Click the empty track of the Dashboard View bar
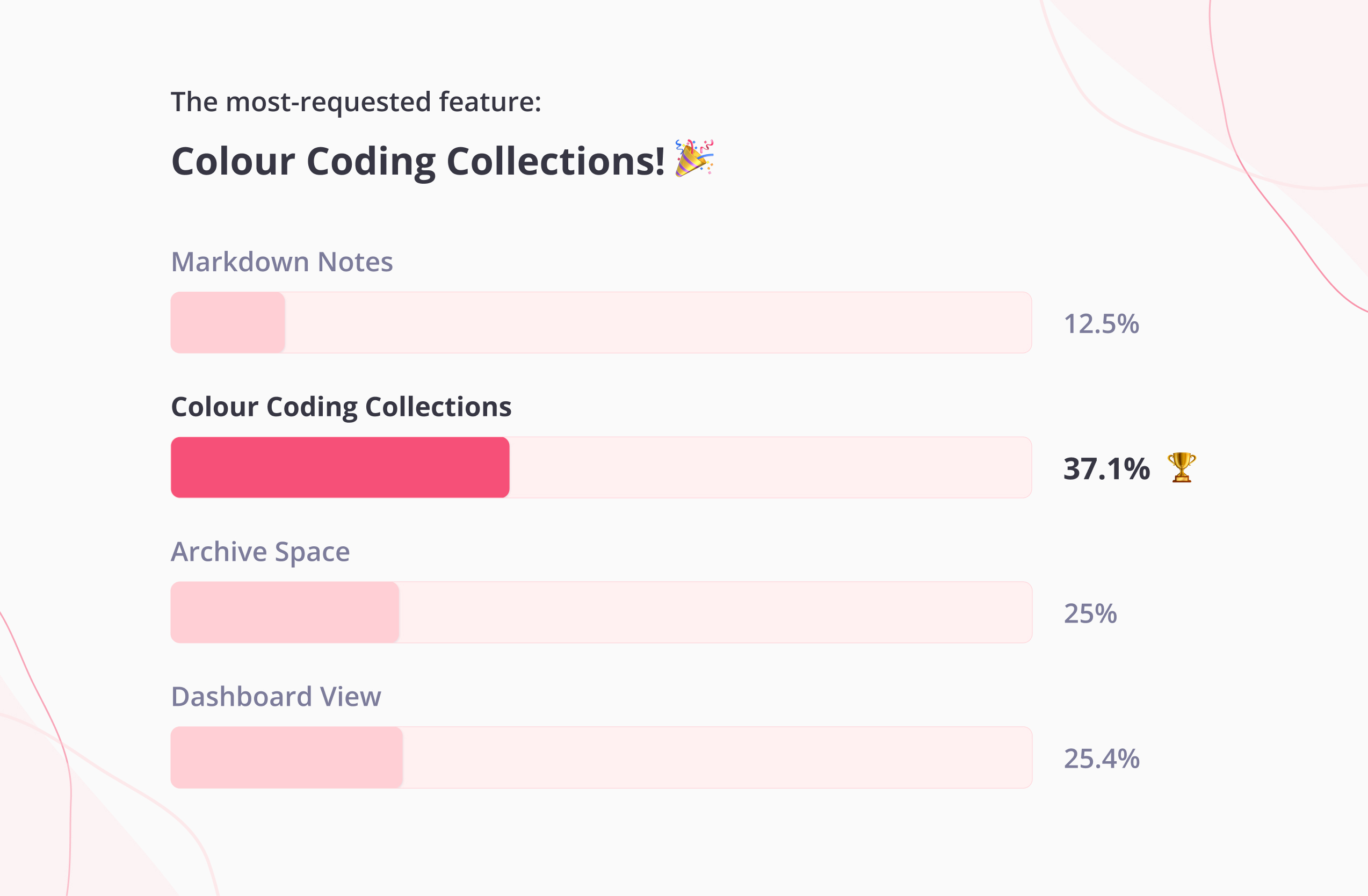 point(718,757)
